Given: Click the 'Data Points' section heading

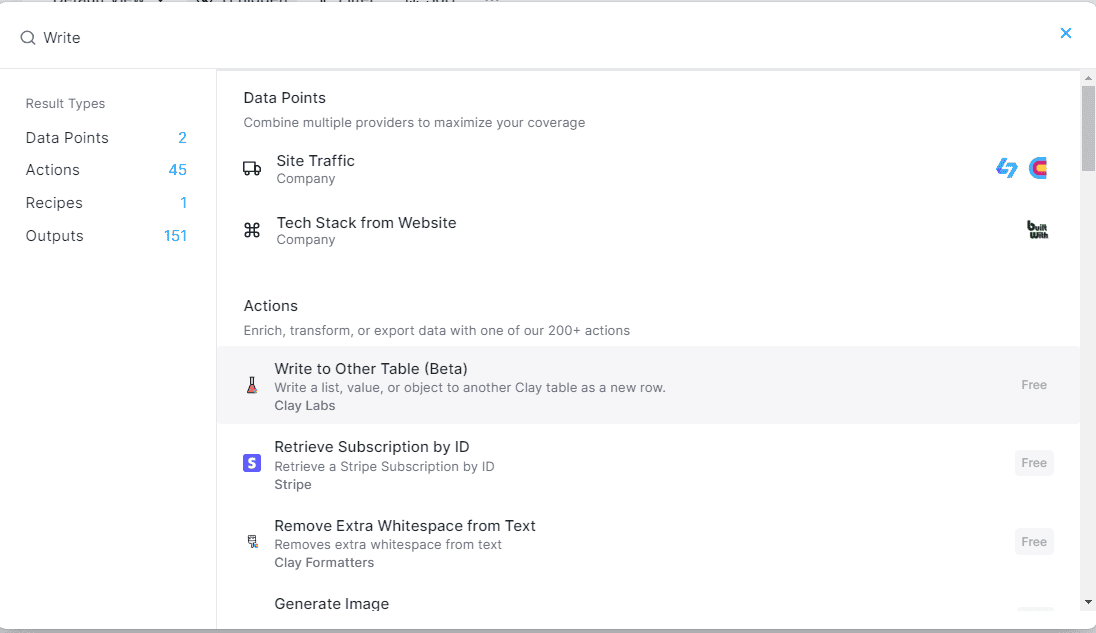Looking at the screenshot, I should [x=284, y=98].
